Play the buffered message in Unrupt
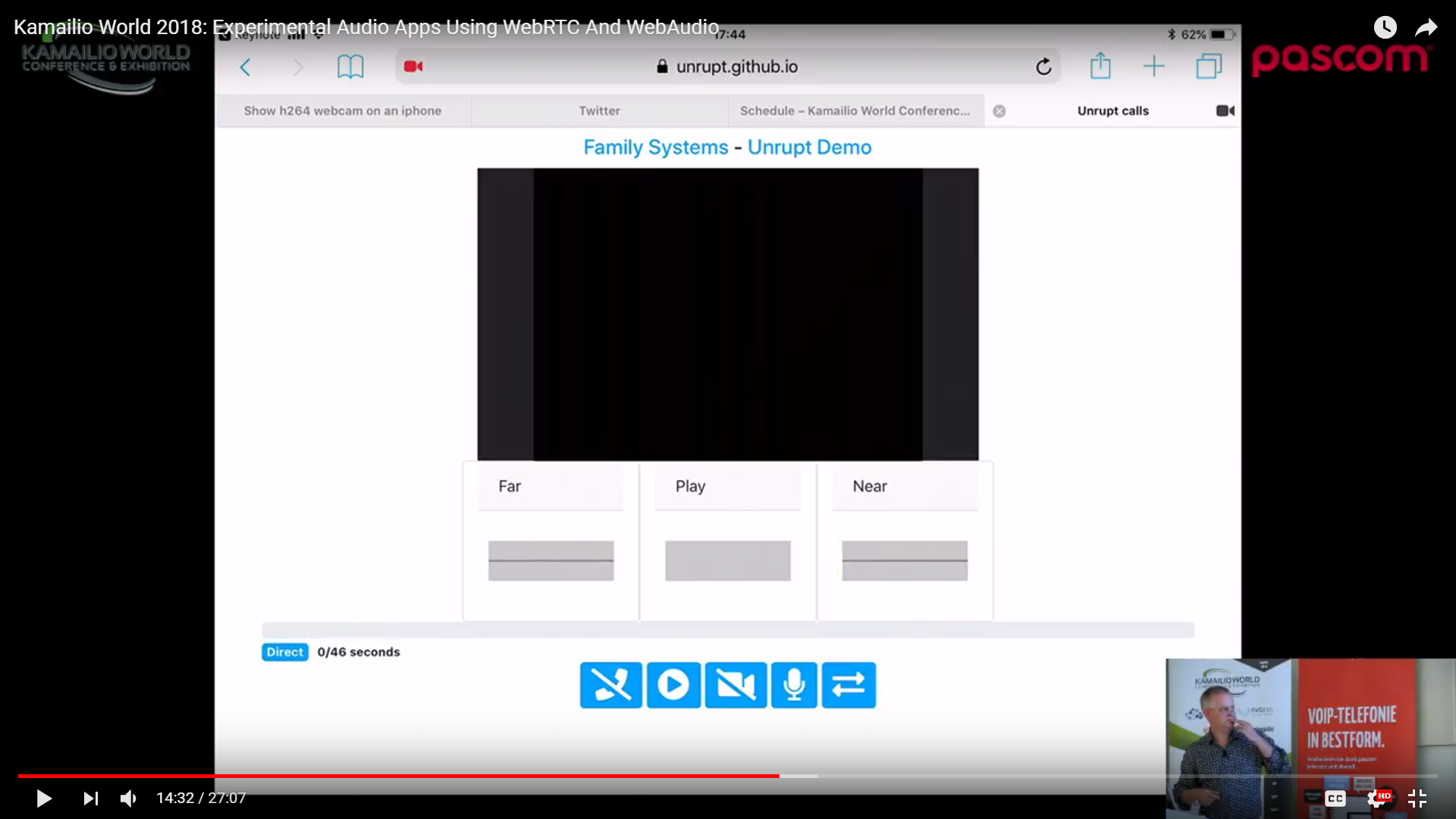Image resolution: width=1456 pixels, height=819 pixels. (x=673, y=686)
